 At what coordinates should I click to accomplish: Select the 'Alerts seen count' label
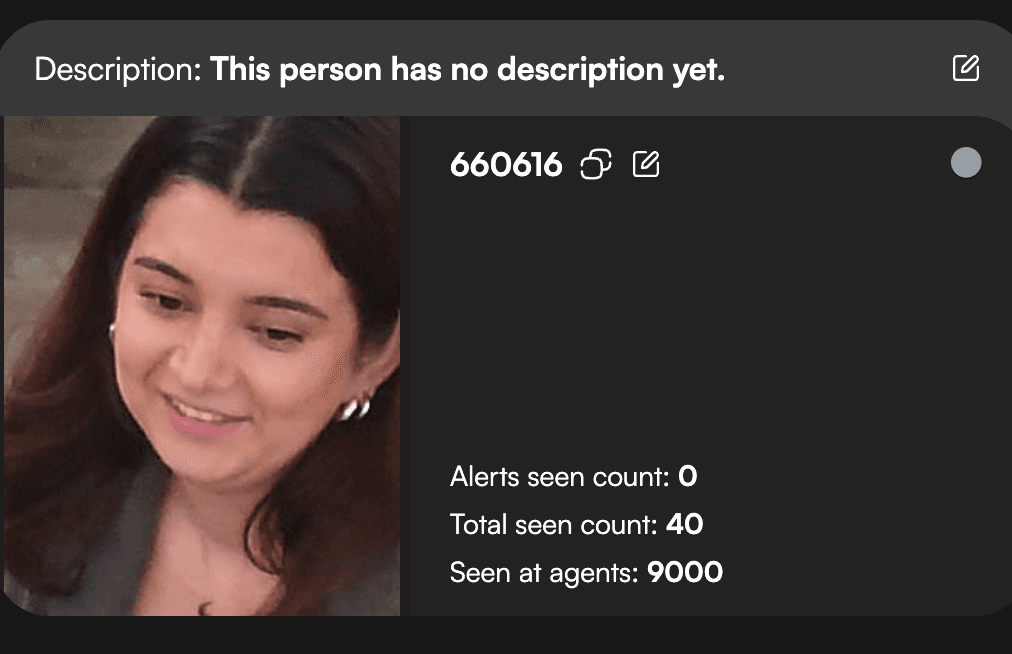tap(560, 477)
